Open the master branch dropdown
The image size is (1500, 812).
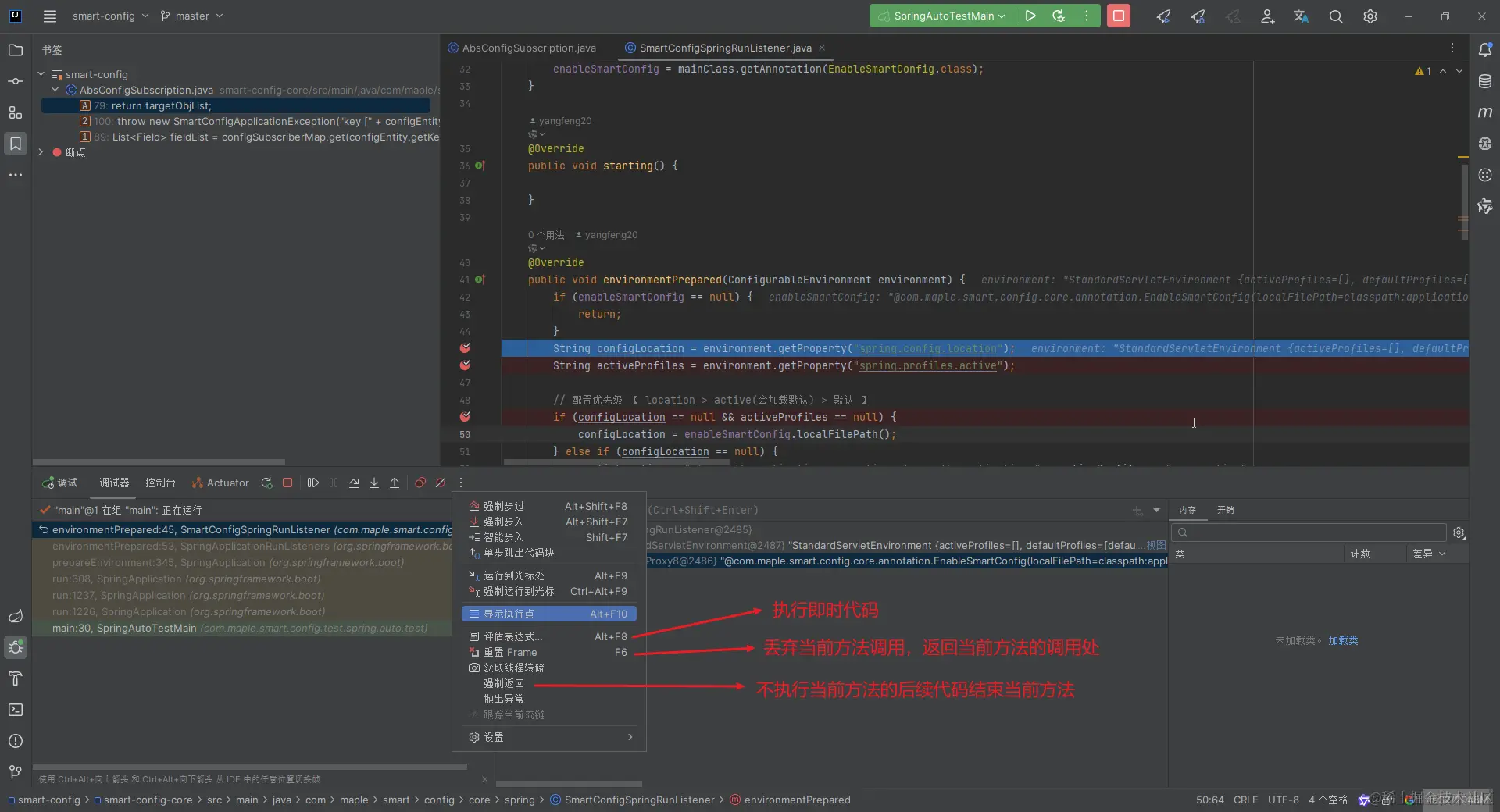(191, 16)
